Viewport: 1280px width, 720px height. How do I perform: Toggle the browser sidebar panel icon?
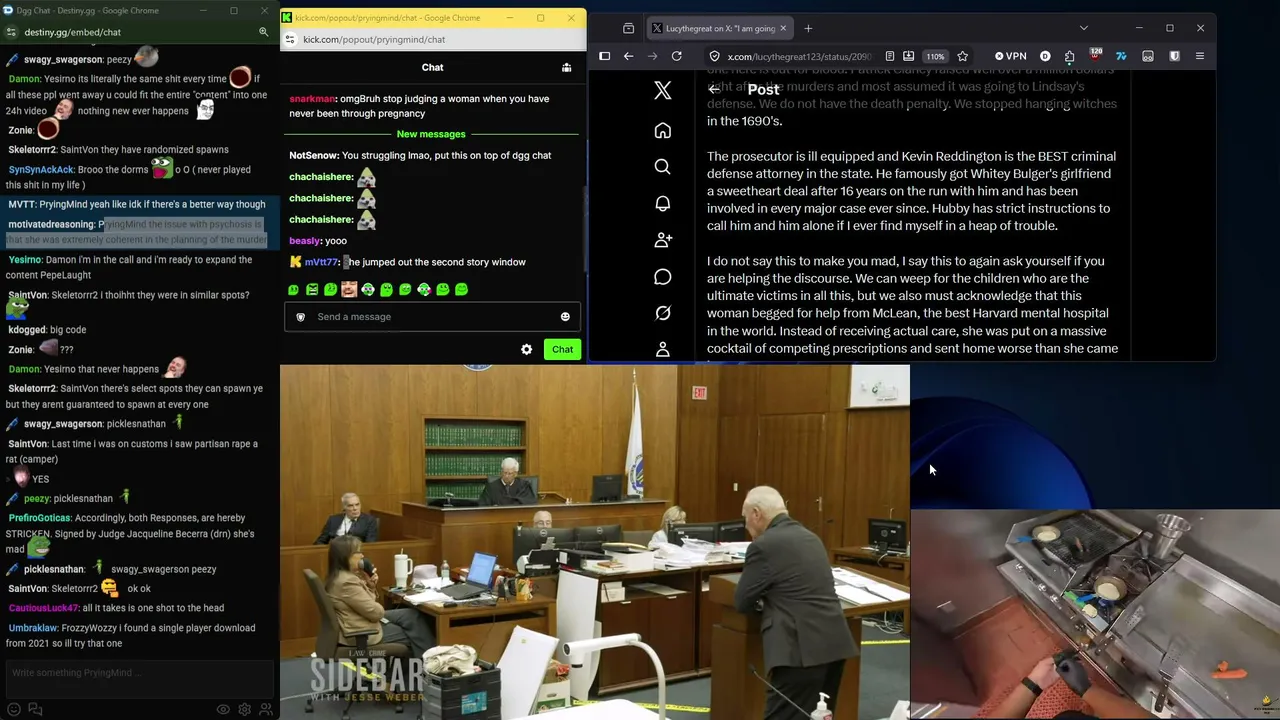pyautogui.click(x=604, y=56)
